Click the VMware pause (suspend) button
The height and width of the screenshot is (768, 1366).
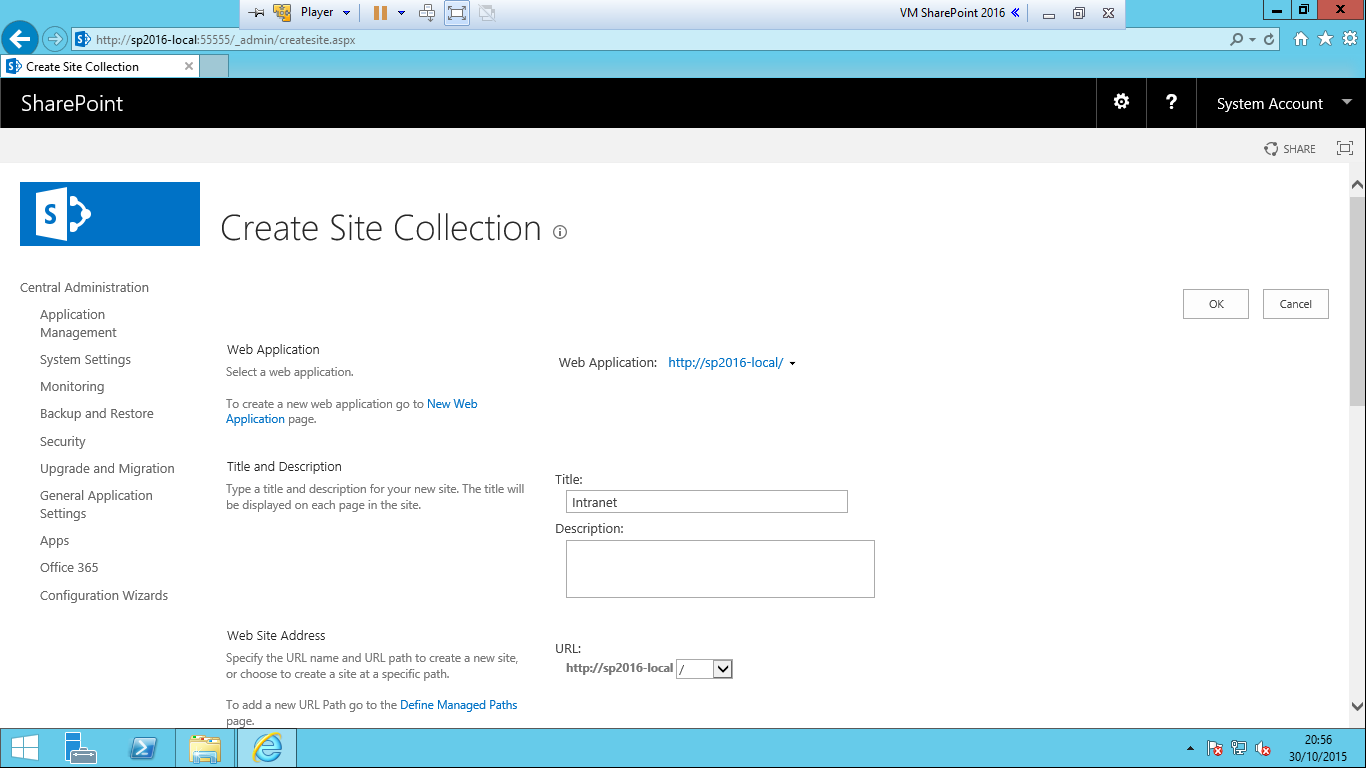point(380,13)
